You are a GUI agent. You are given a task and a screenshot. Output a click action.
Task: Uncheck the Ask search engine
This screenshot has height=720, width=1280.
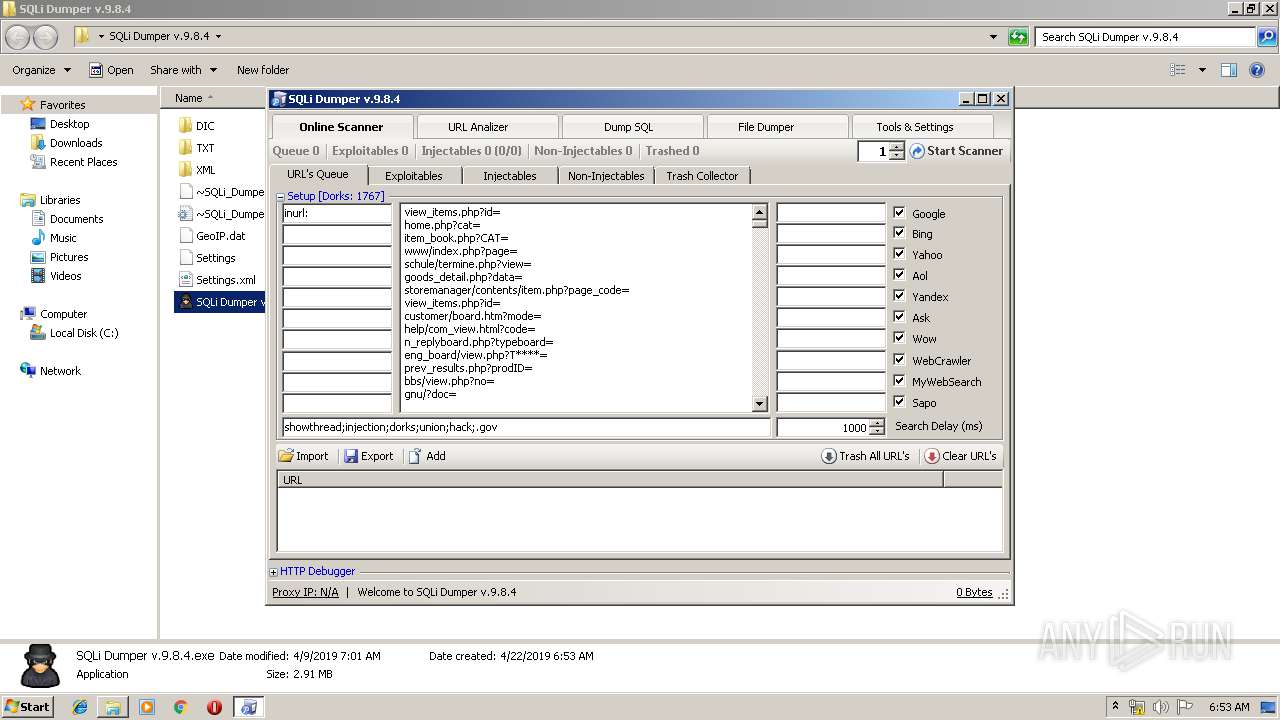[899, 317]
